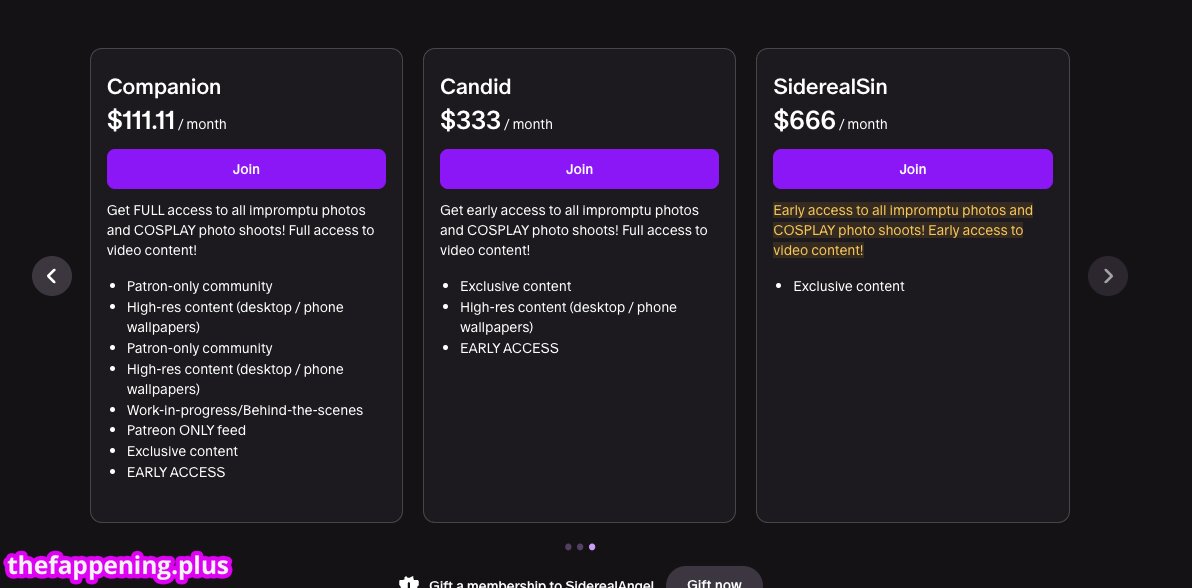Select the first carousel page dot
Screen dimensions: 1192x588
point(568,547)
